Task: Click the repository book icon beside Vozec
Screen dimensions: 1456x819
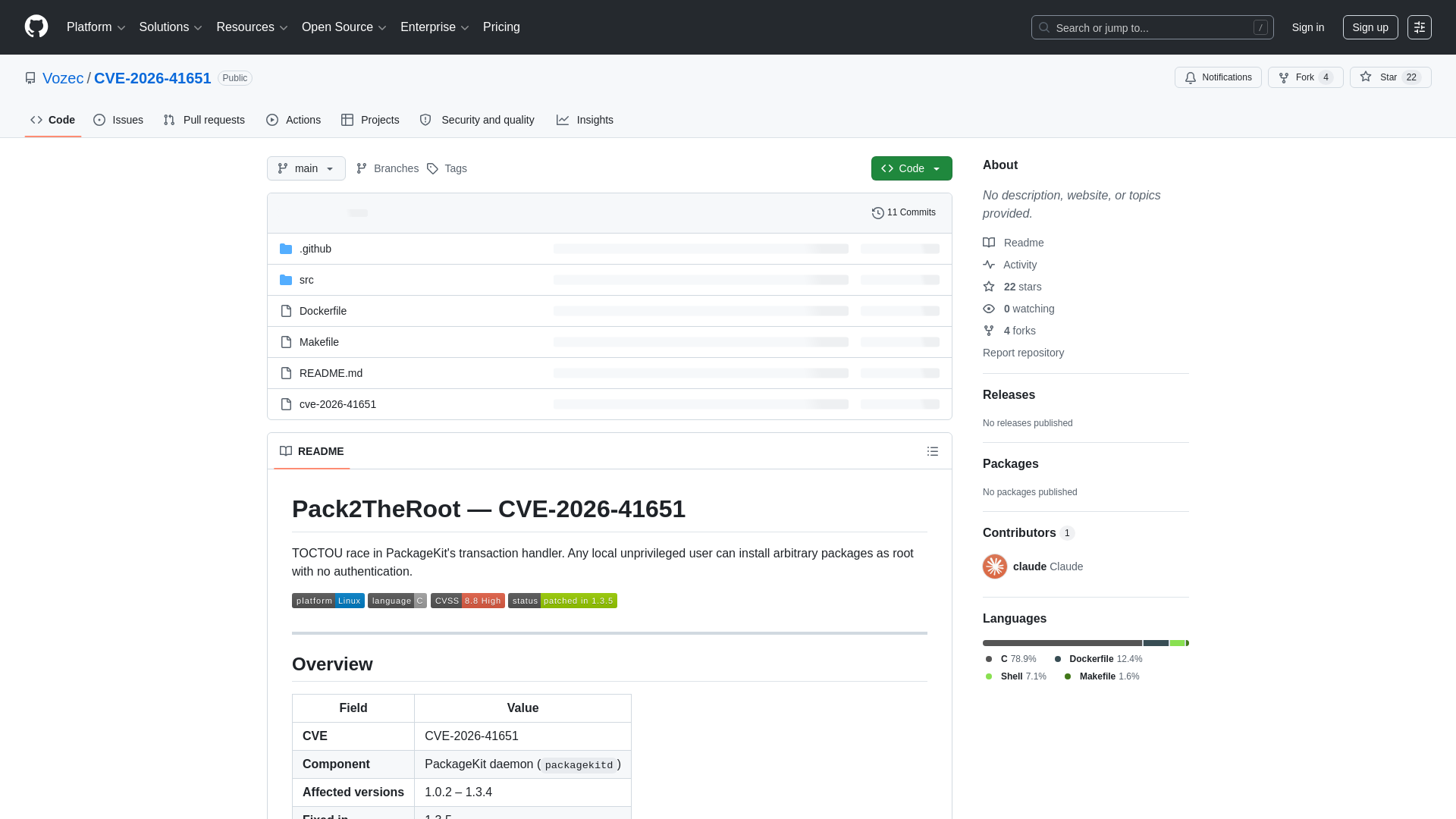Action: pos(30,78)
